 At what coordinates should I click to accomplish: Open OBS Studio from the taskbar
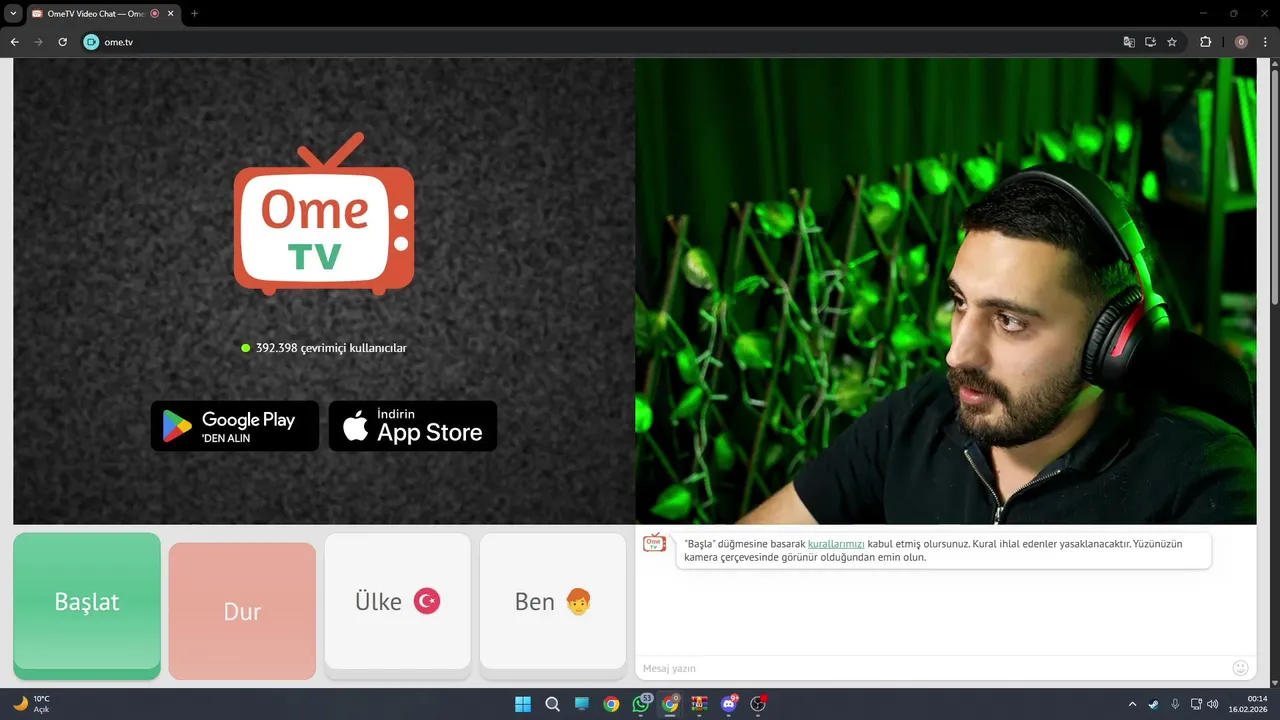tap(758, 704)
